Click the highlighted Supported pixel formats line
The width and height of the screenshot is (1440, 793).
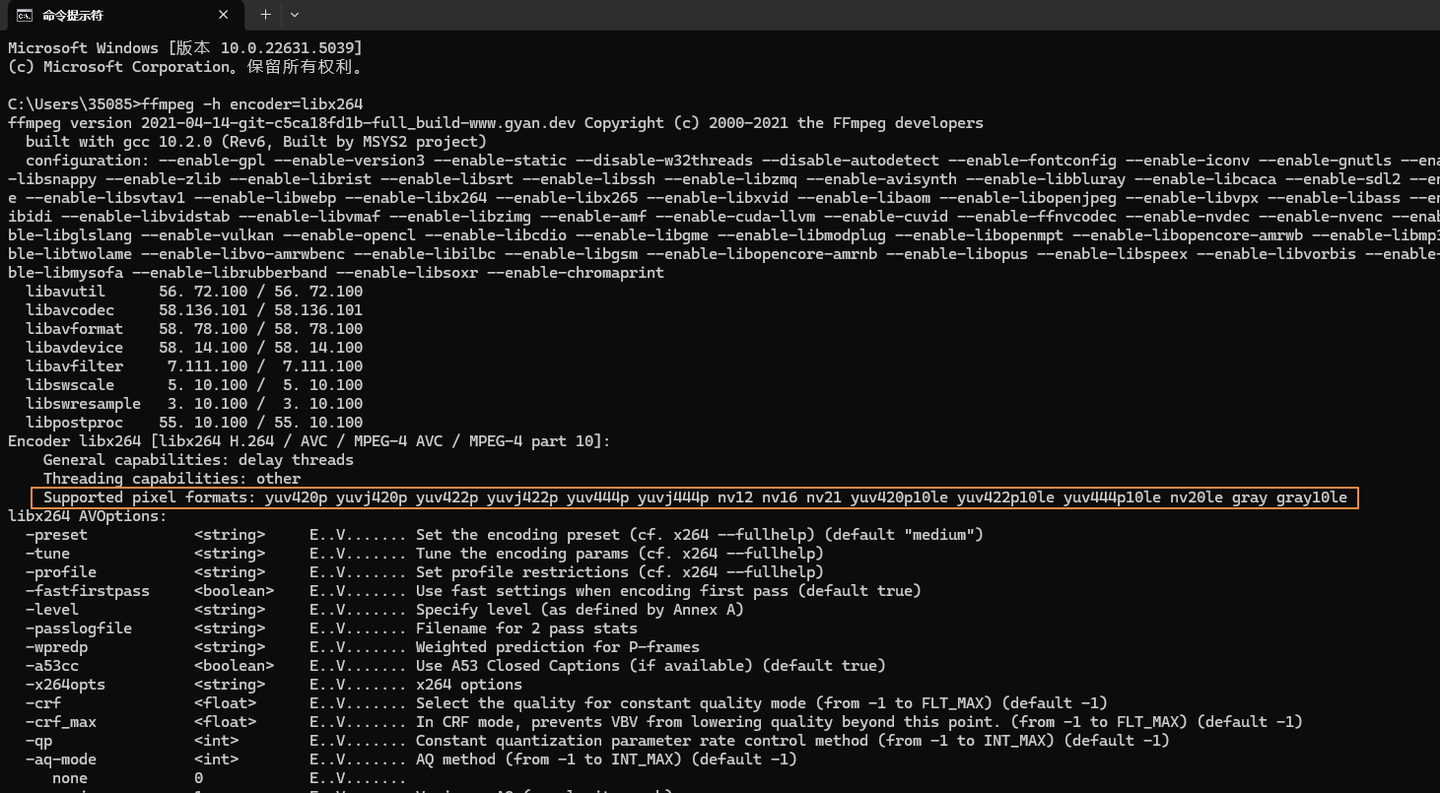click(x=694, y=498)
